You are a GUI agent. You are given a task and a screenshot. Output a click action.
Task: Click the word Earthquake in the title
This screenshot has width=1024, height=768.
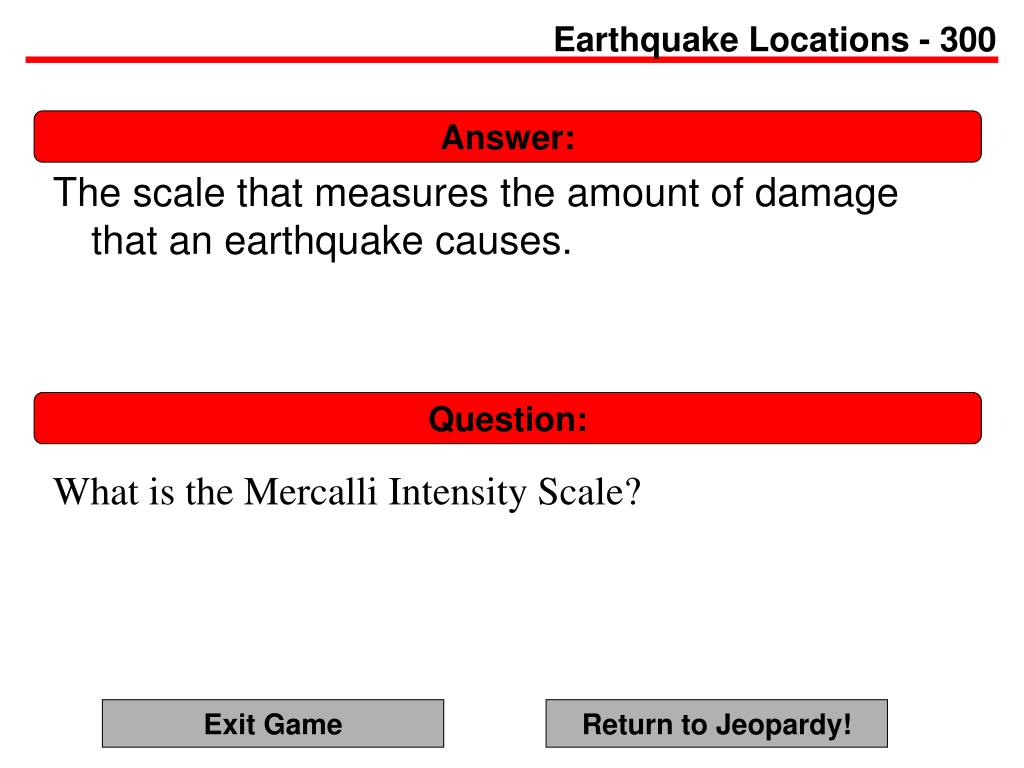[646, 42]
